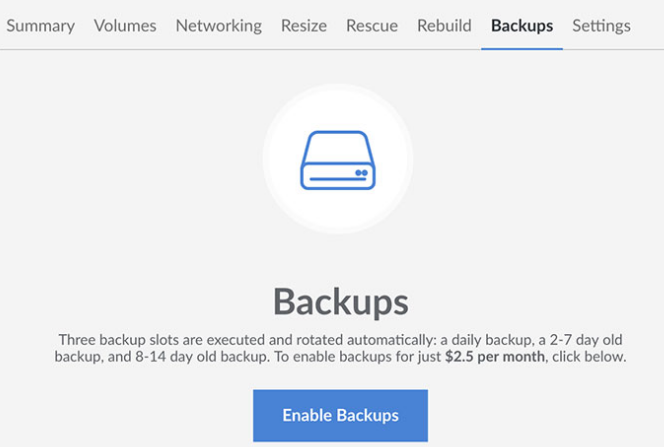Go to the Networking tab

218,25
